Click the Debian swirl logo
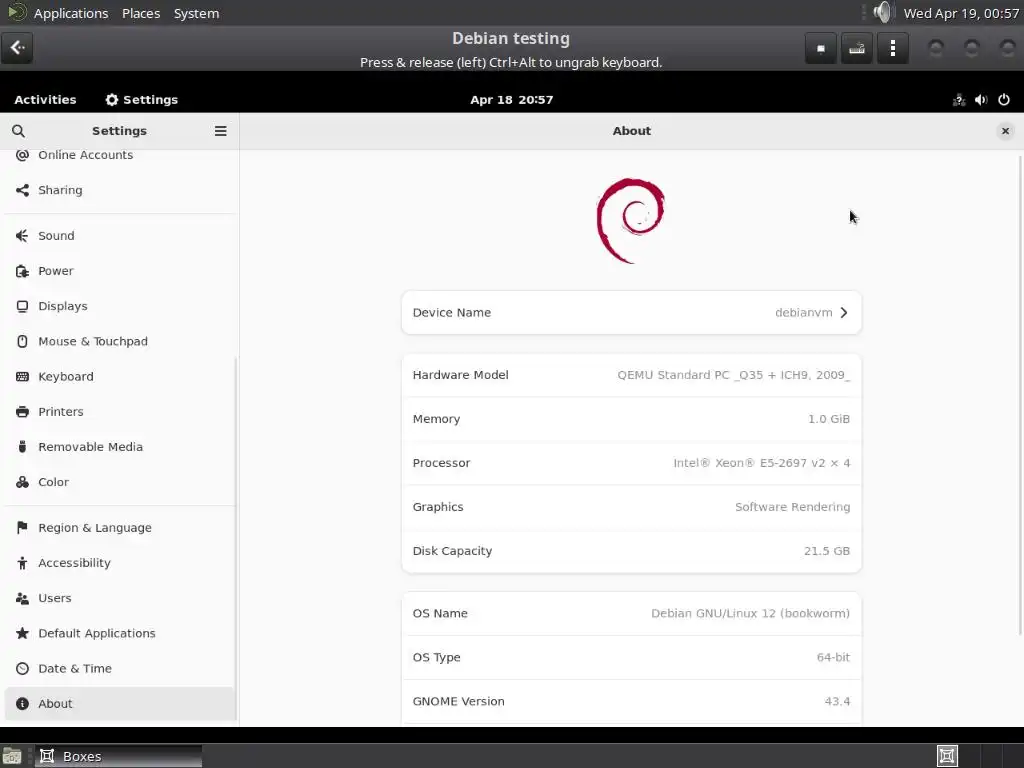Screen dimensions: 1024x768 (631, 221)
